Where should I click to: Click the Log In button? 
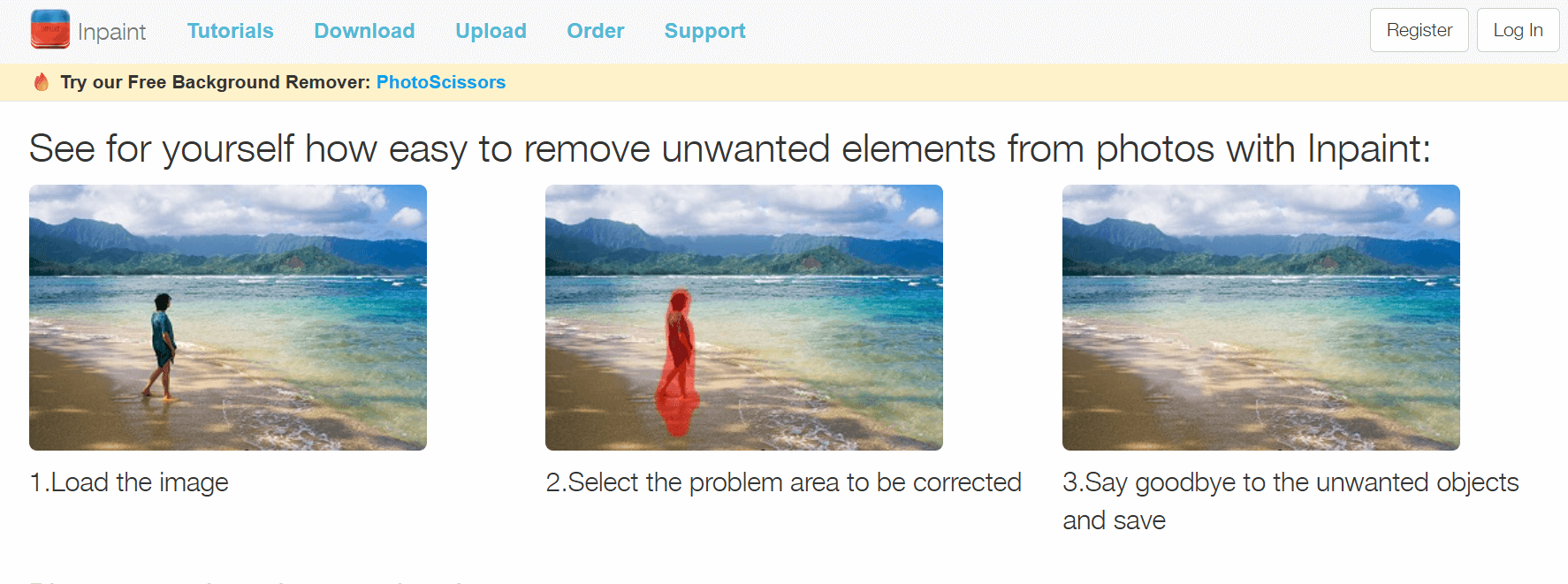1518,29
